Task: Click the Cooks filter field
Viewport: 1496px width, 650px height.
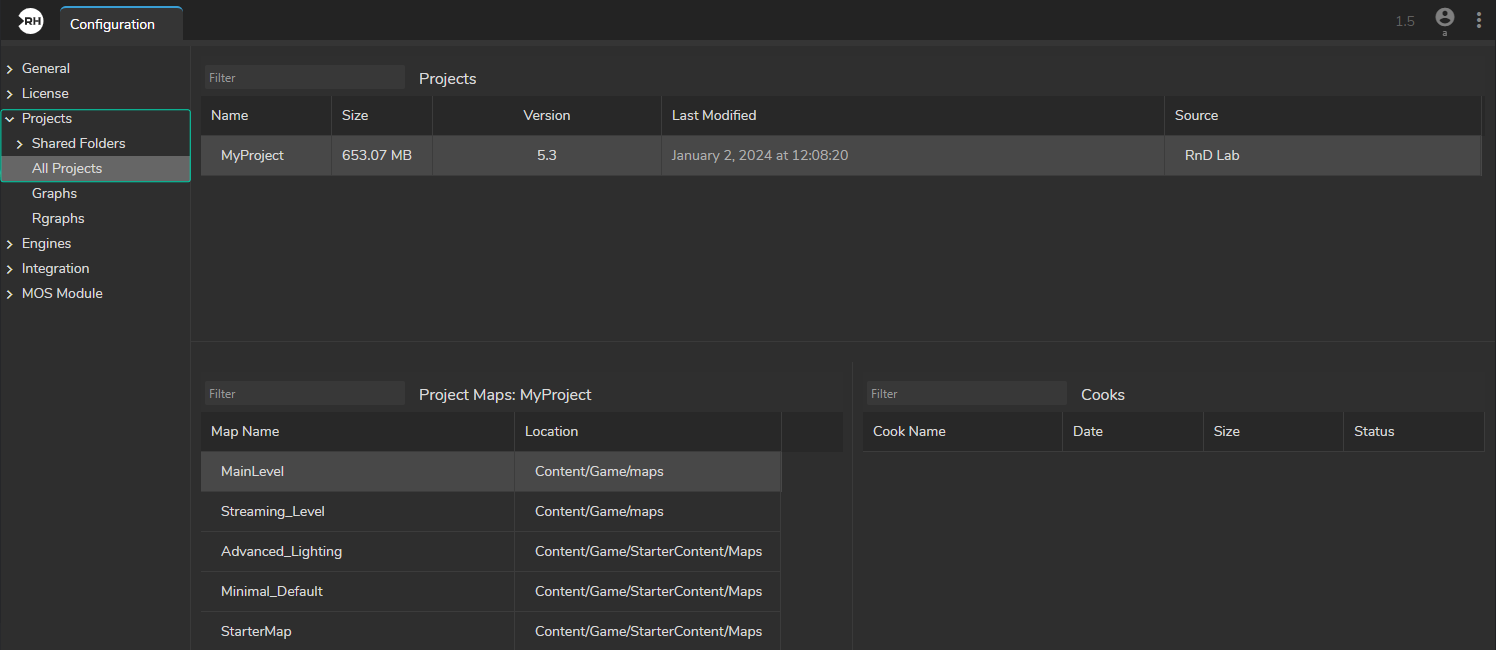Action: (965, 394)
